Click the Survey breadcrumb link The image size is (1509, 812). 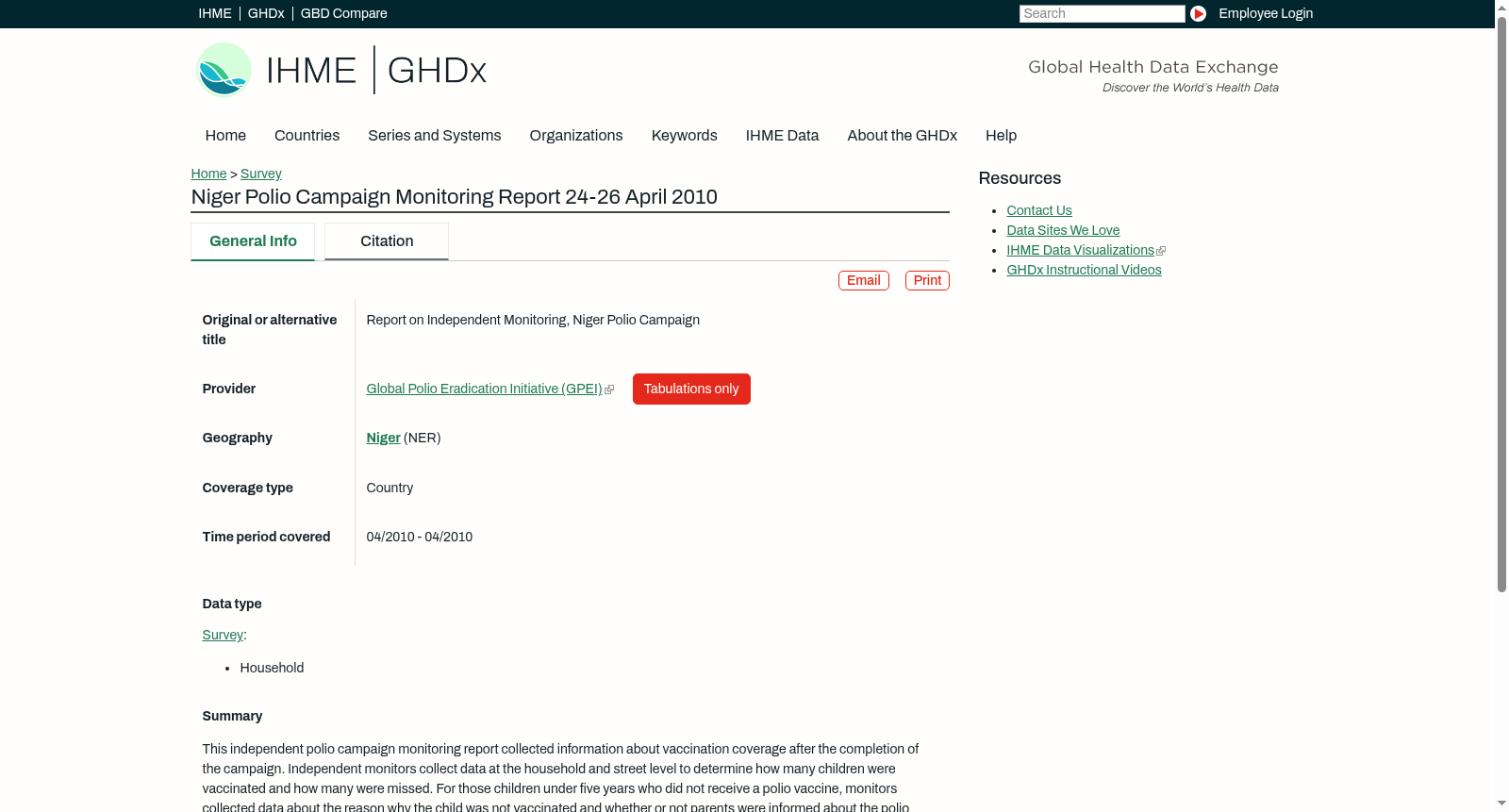[x=261, y=174]
